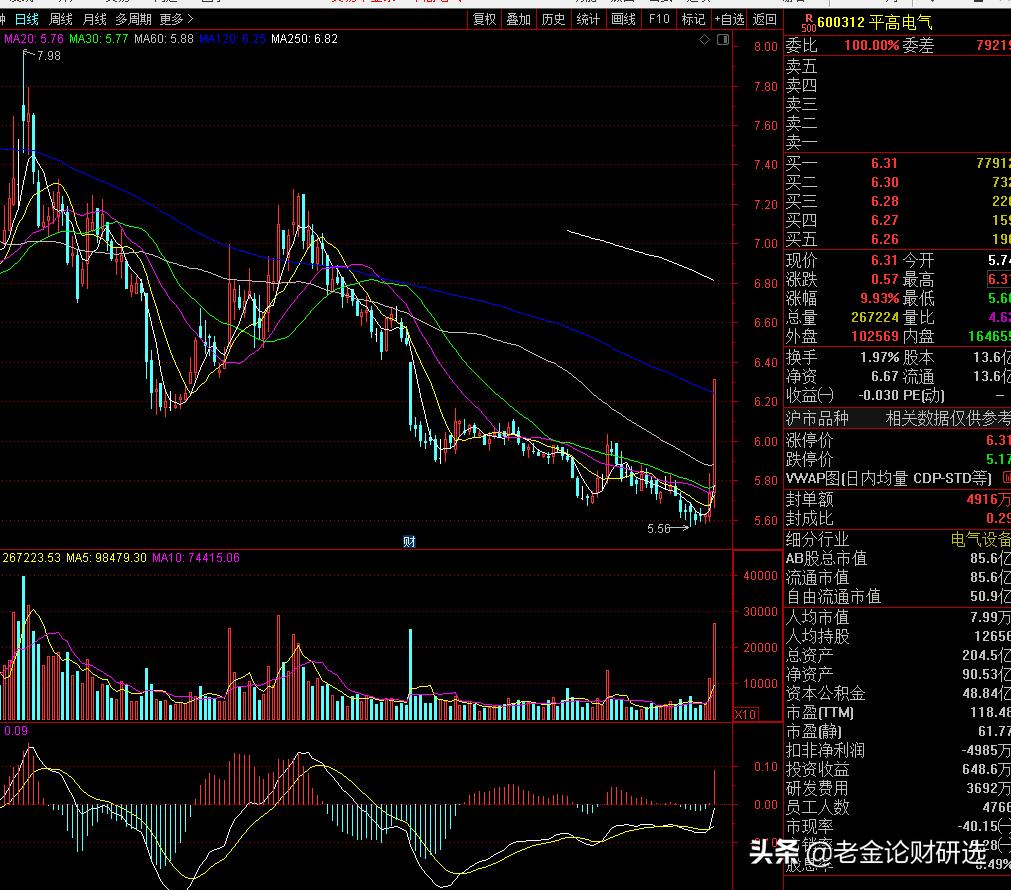
Task: Select the 卖五 ask row label
Action: (x=801, y=66)
